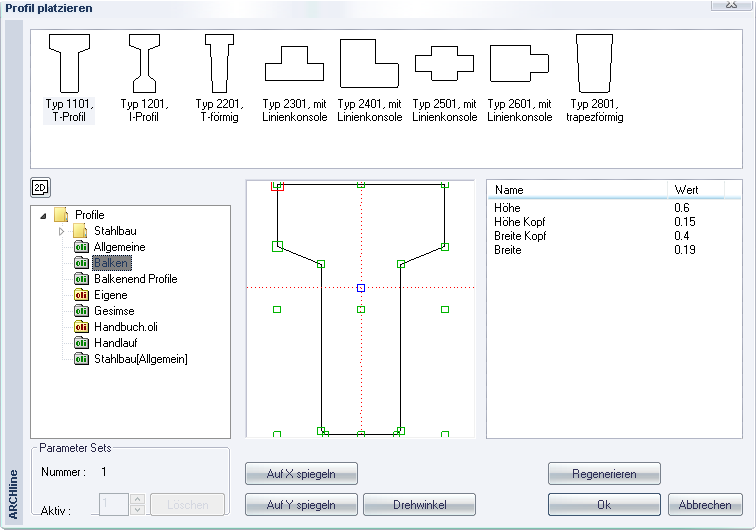Open the Allgemeine library in tree

coord(120,247)
